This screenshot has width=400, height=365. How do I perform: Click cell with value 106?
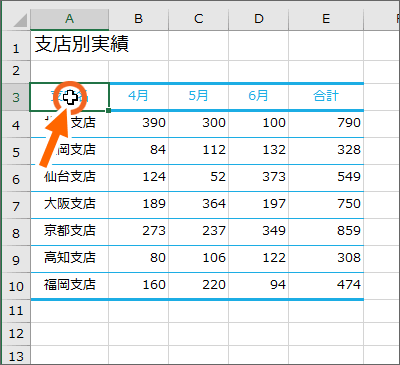pyautogui.click(x=199, y=259)
